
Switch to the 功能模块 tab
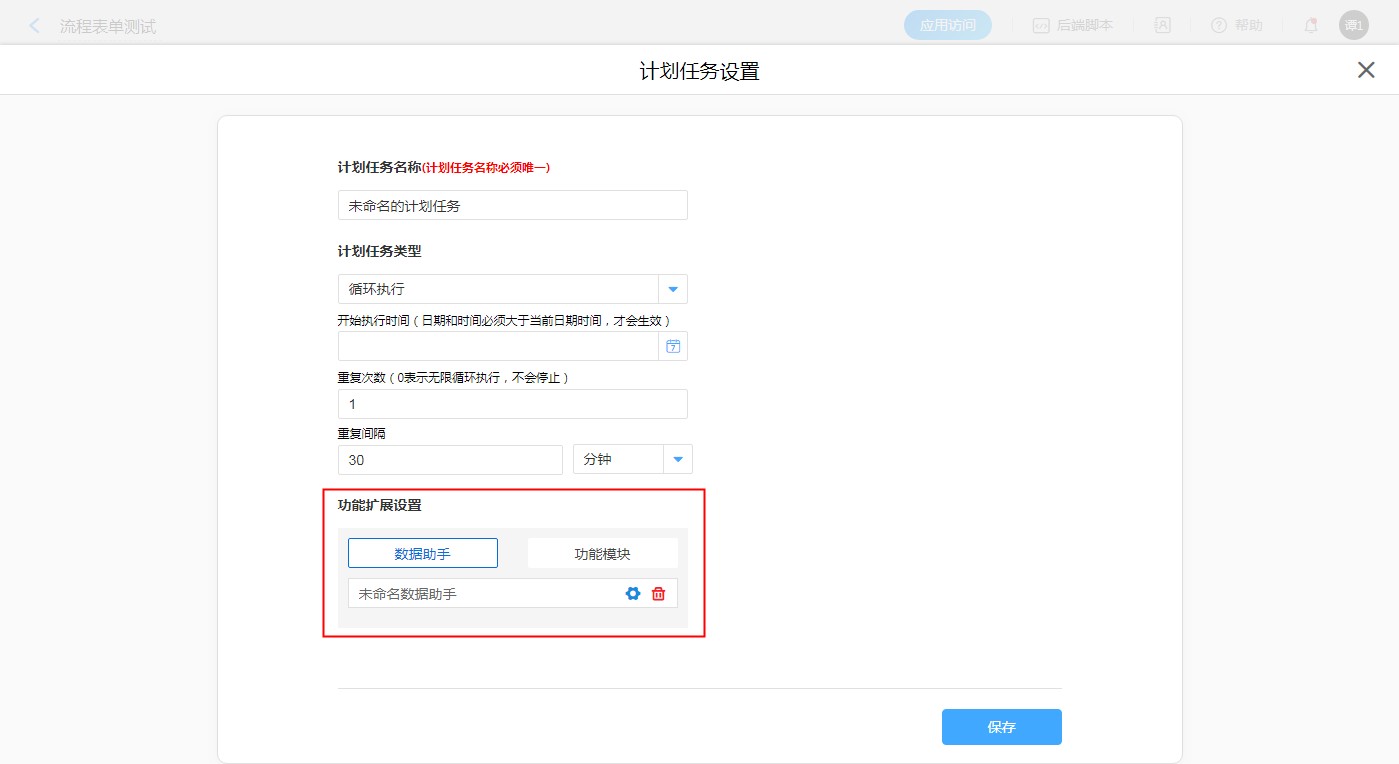[x=602, y=553]
